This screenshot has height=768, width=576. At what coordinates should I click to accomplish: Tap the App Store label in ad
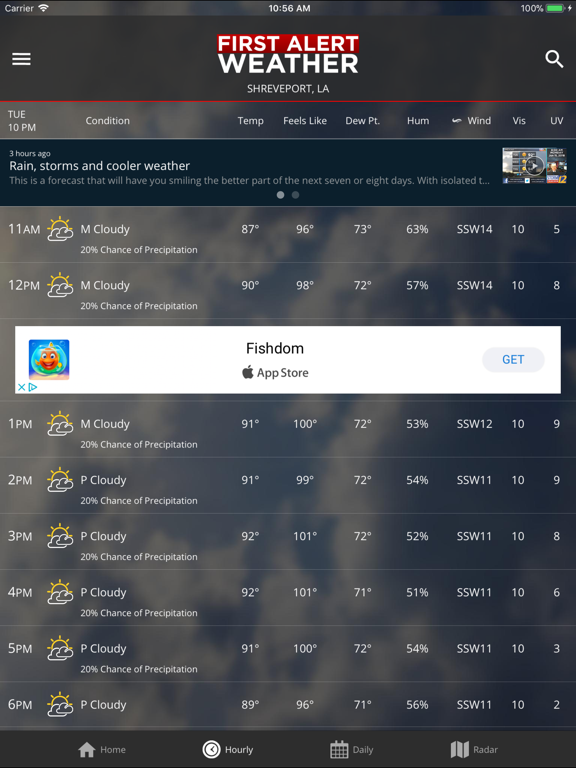point(275,372)
